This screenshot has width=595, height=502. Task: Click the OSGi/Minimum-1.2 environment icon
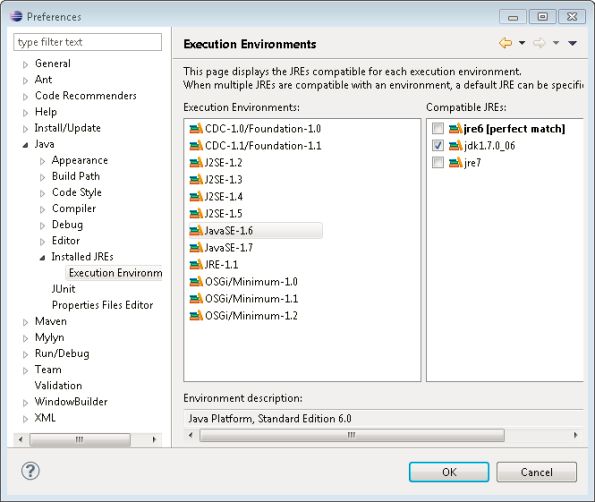[x=196, y=316]
